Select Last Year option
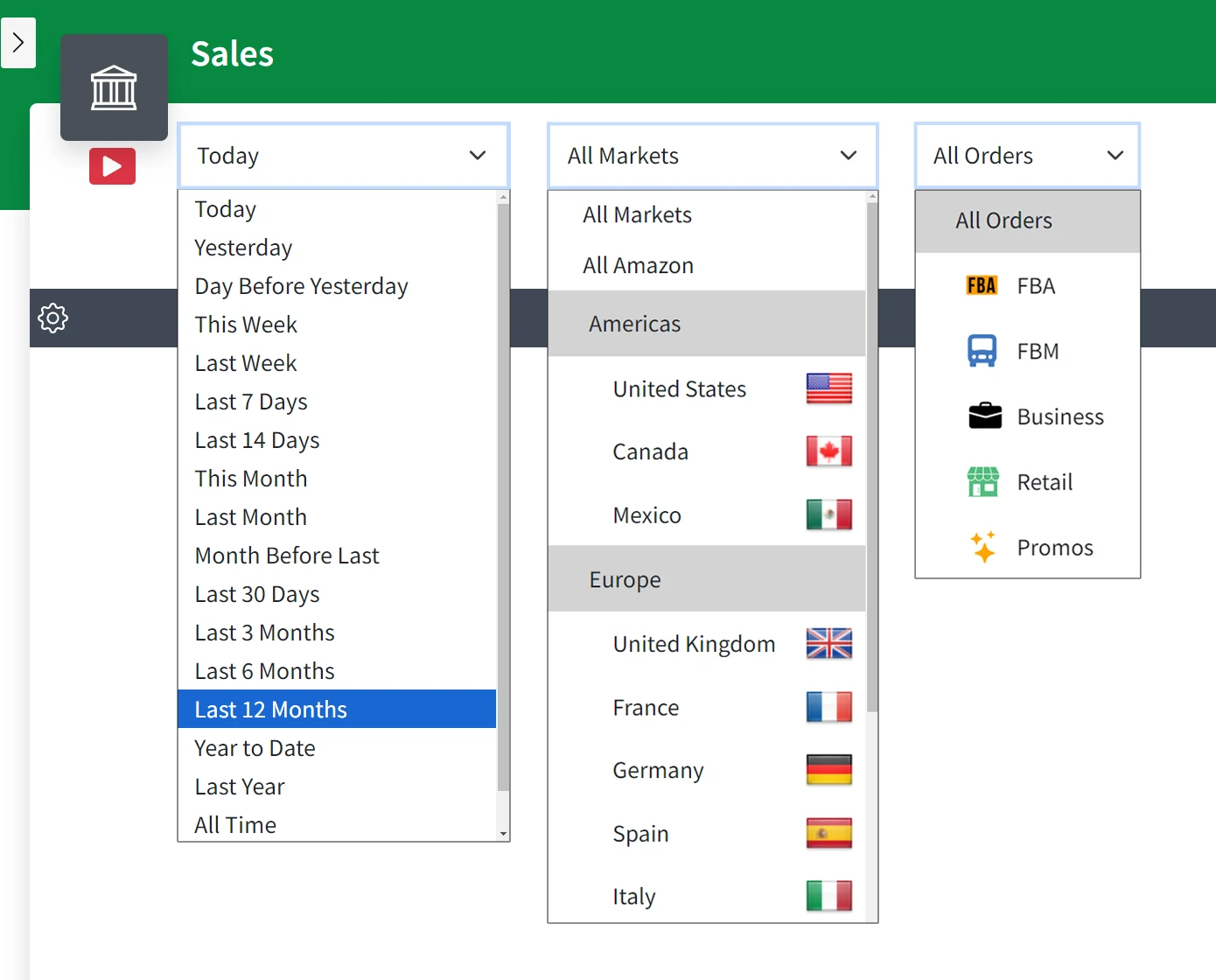Screen dimensions: 1216x980 pos(337,787)
